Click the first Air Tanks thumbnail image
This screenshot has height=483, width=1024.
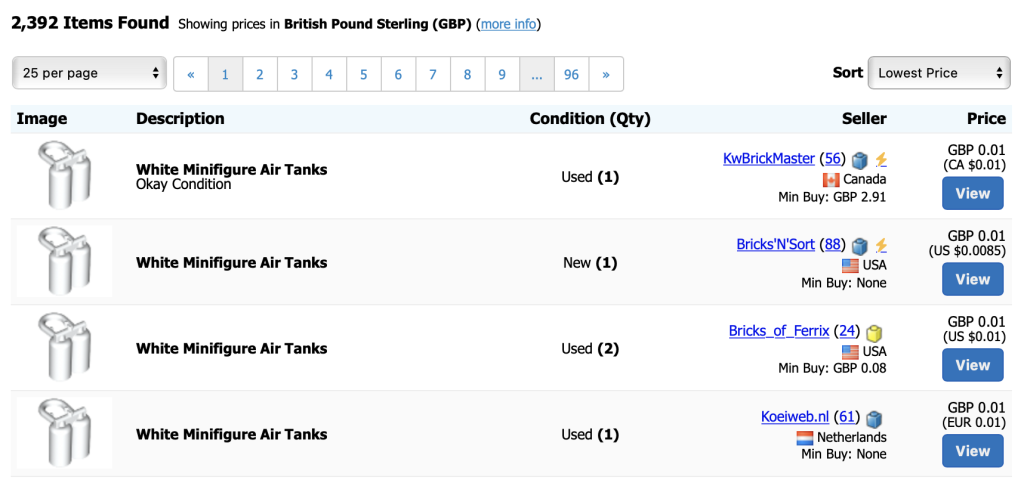64,175
